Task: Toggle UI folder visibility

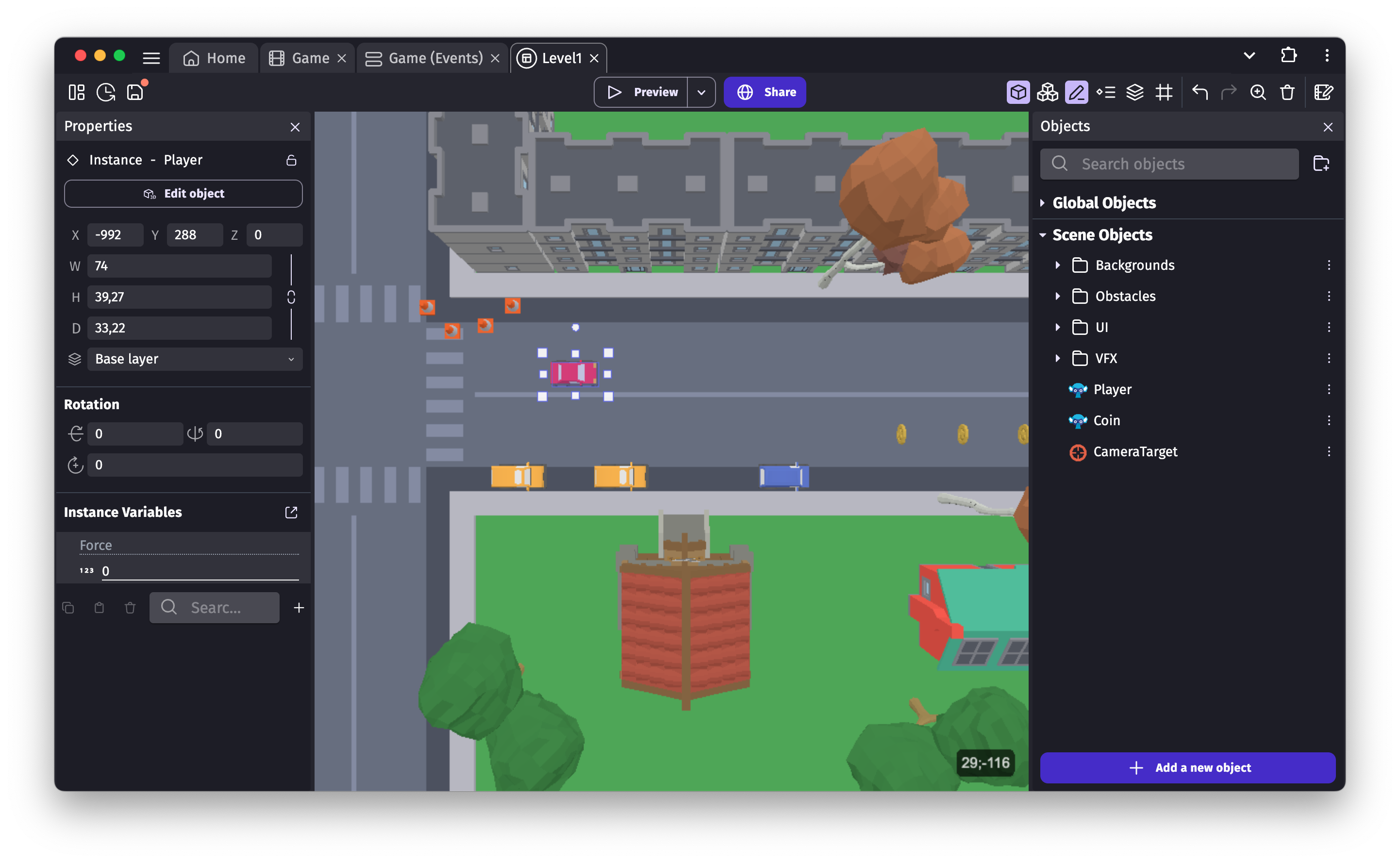Action: (x=1057, y=326)
